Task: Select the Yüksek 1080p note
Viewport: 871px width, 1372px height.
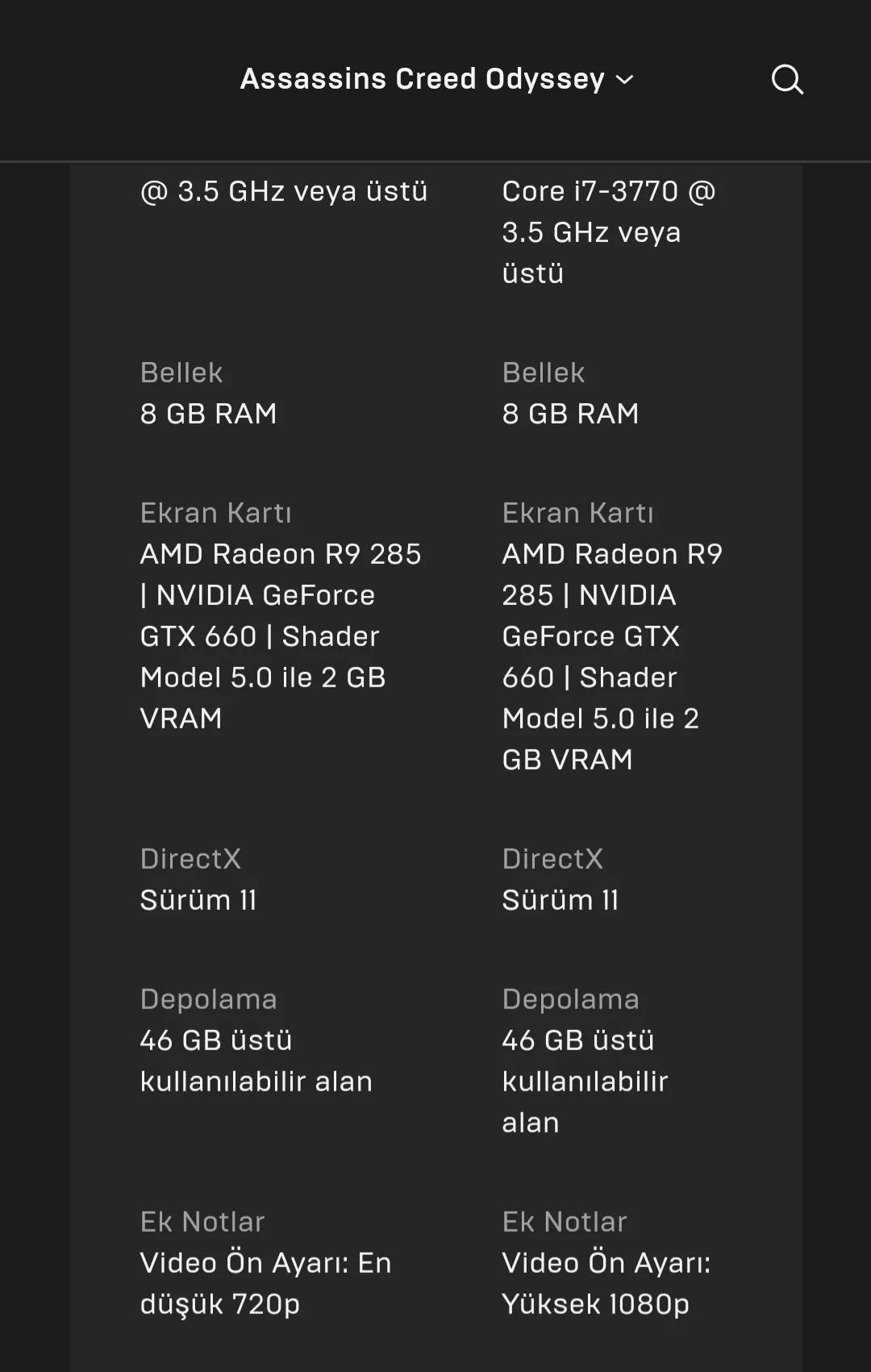Action: tap(595, 1304)
